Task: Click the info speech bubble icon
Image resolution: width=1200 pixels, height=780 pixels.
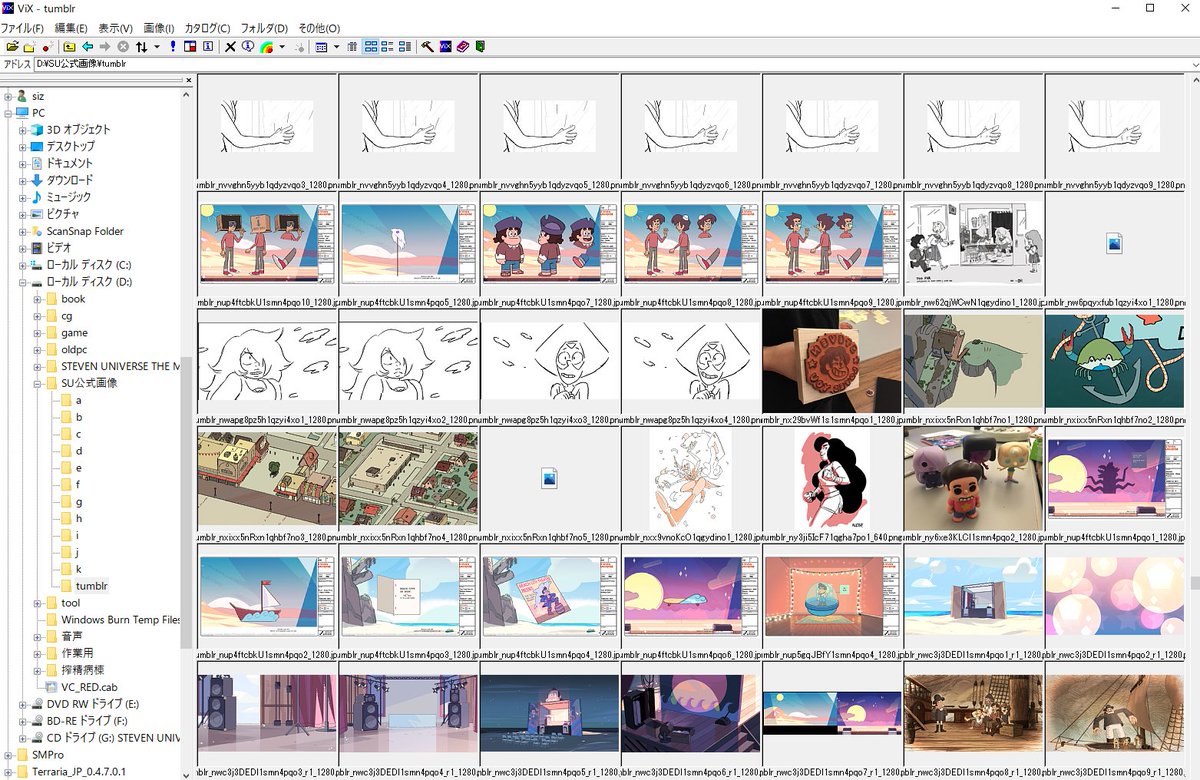Action: pos(247,46)
